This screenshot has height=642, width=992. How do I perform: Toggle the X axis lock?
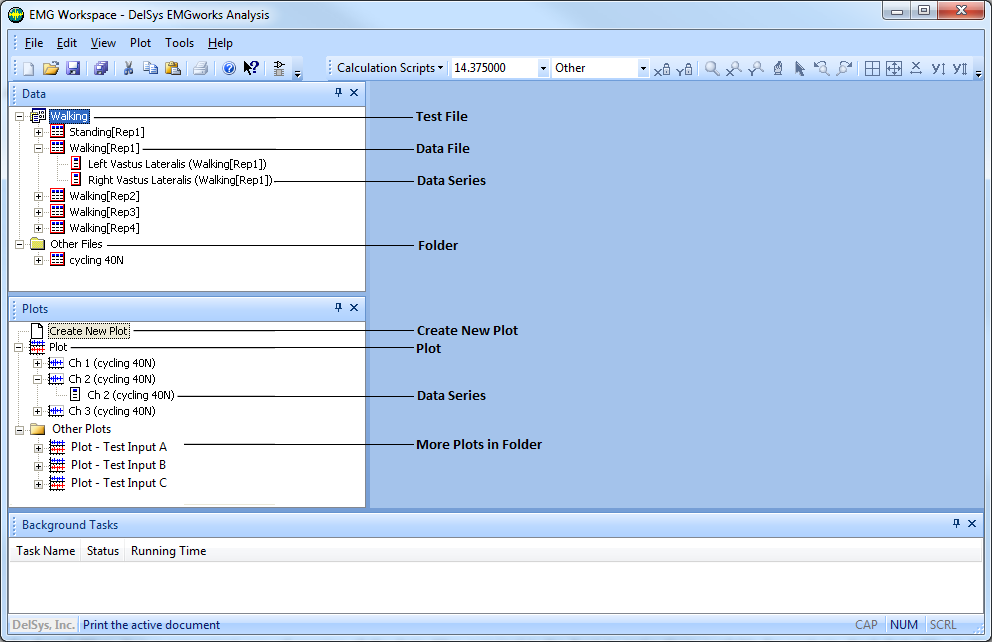[662, 69]
